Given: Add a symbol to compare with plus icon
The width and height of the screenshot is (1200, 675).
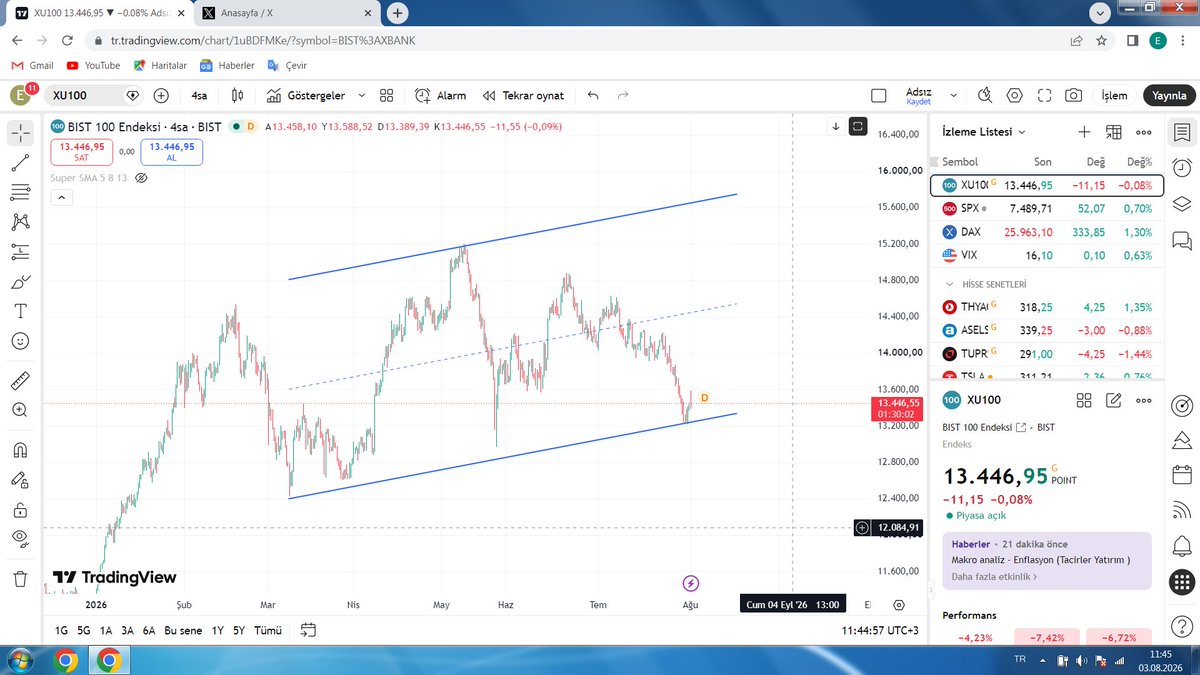Looking at the screenshot, I should 161,95.
